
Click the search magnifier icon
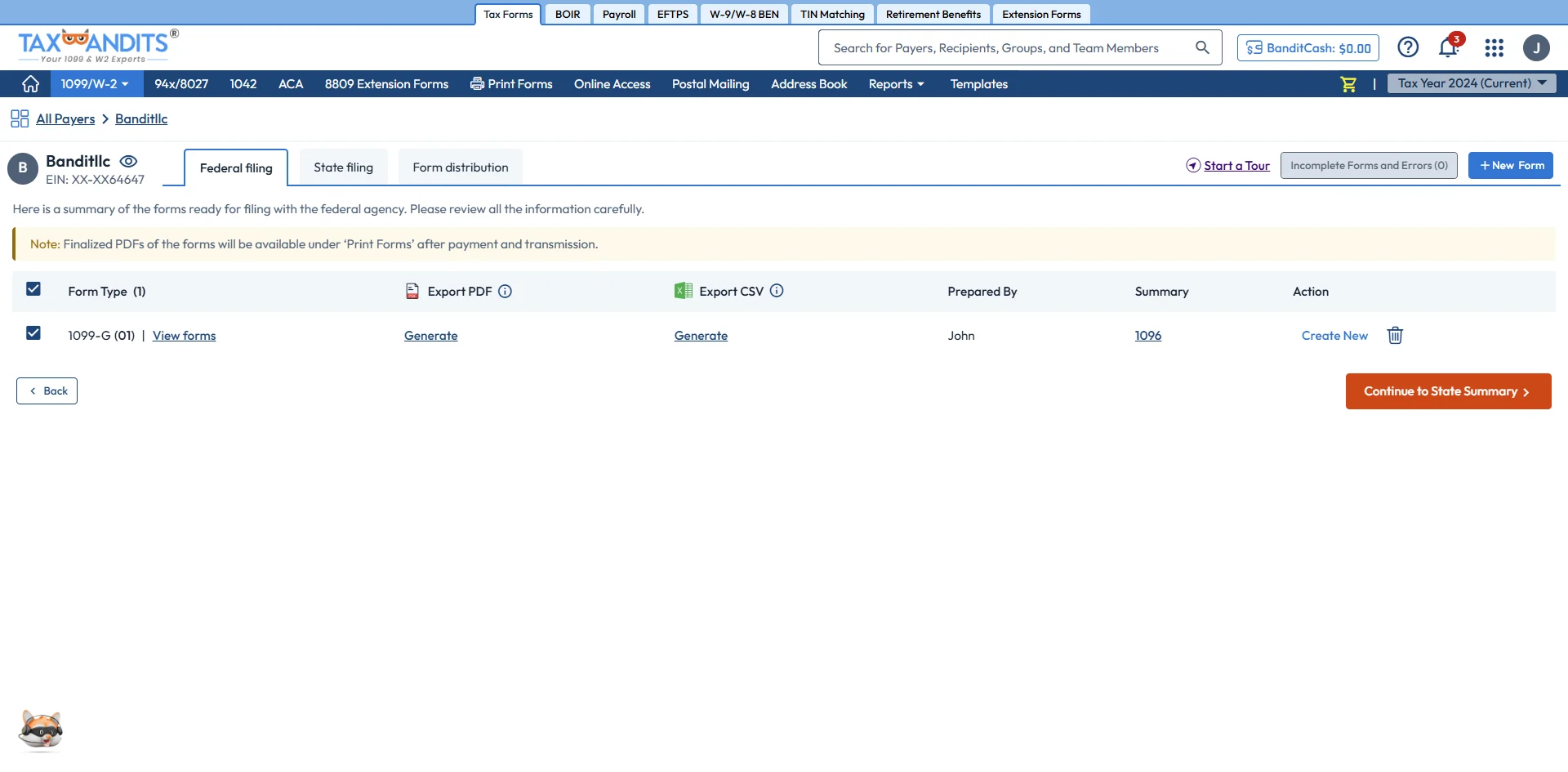pos(1202,47)
